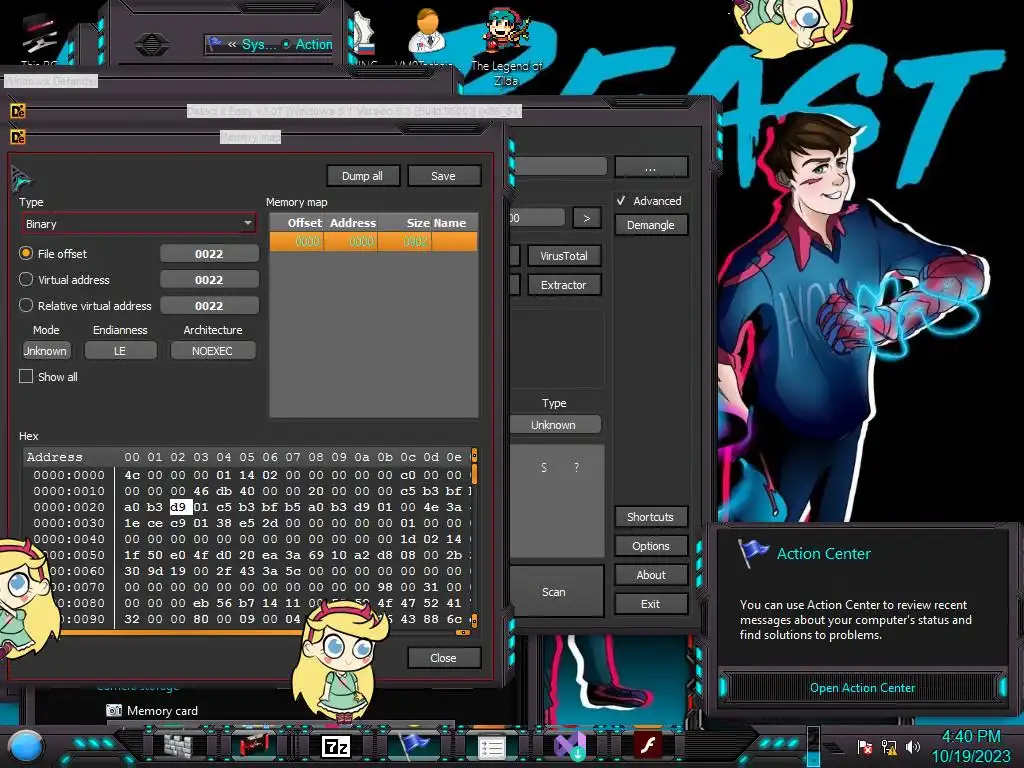Open the VMOTechnic doctor desktop icon
1024x768 pixels.
(426, 36)
